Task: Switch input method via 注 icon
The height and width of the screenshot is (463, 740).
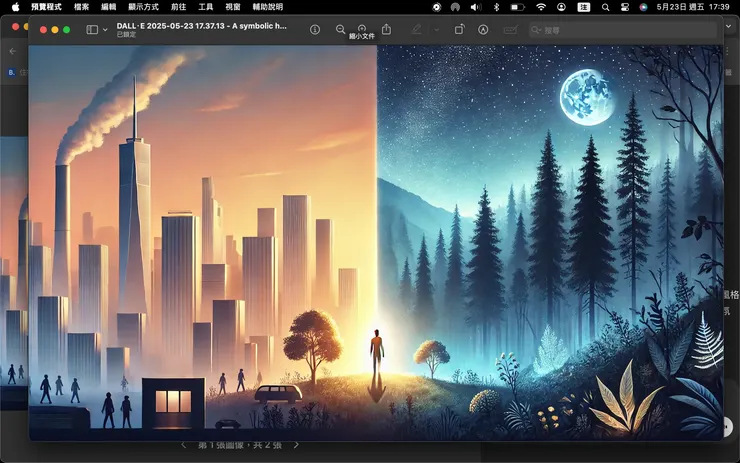Action: tap(584, 7)
